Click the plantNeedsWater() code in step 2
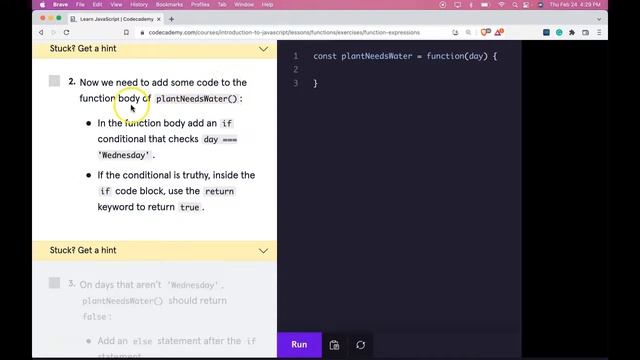640x360 pixels. (x=196, y=99)
